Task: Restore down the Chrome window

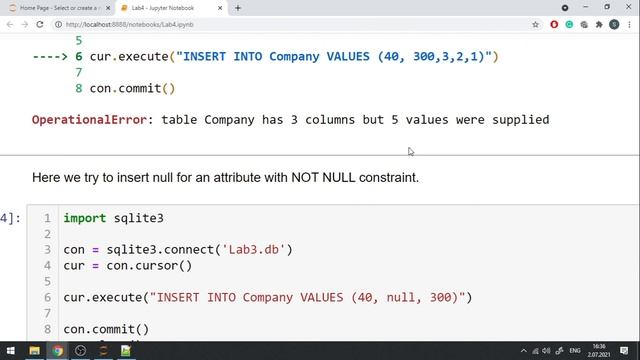Action: click(x=607, y=7)
